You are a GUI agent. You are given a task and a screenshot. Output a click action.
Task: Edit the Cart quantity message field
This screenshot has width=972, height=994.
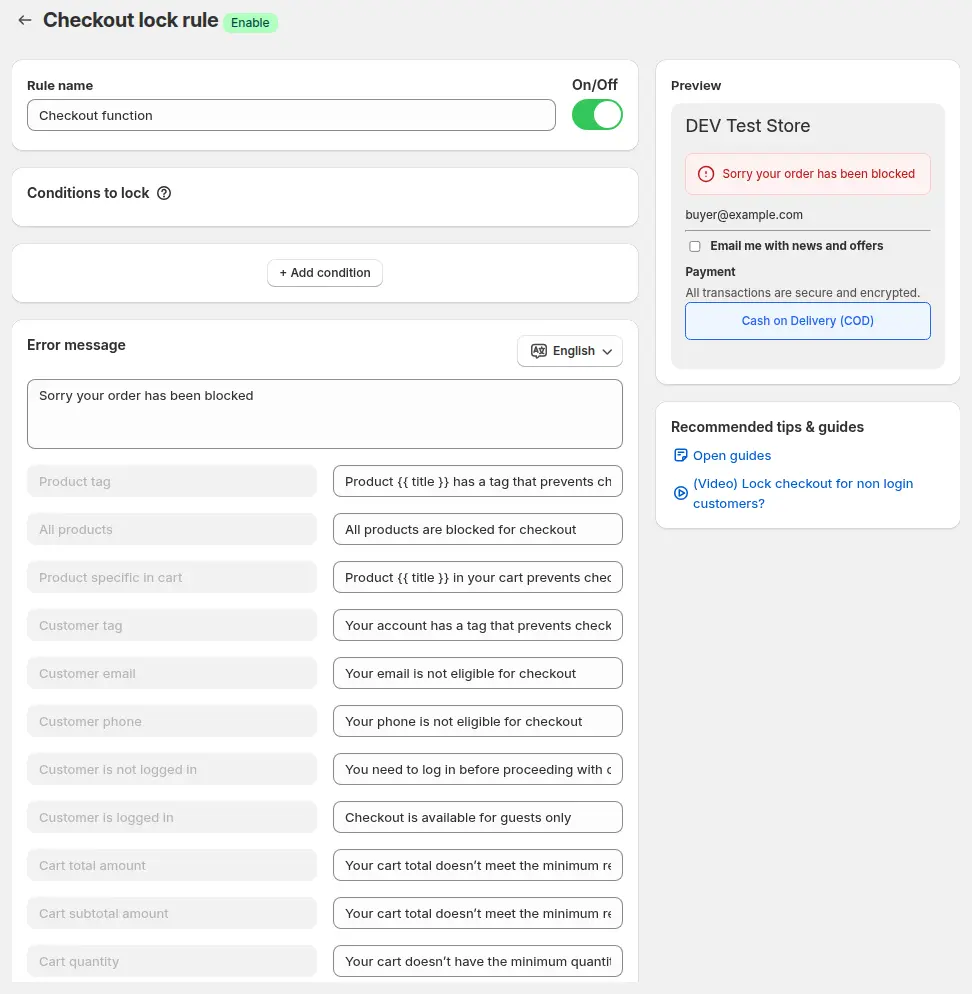(478, 962)
